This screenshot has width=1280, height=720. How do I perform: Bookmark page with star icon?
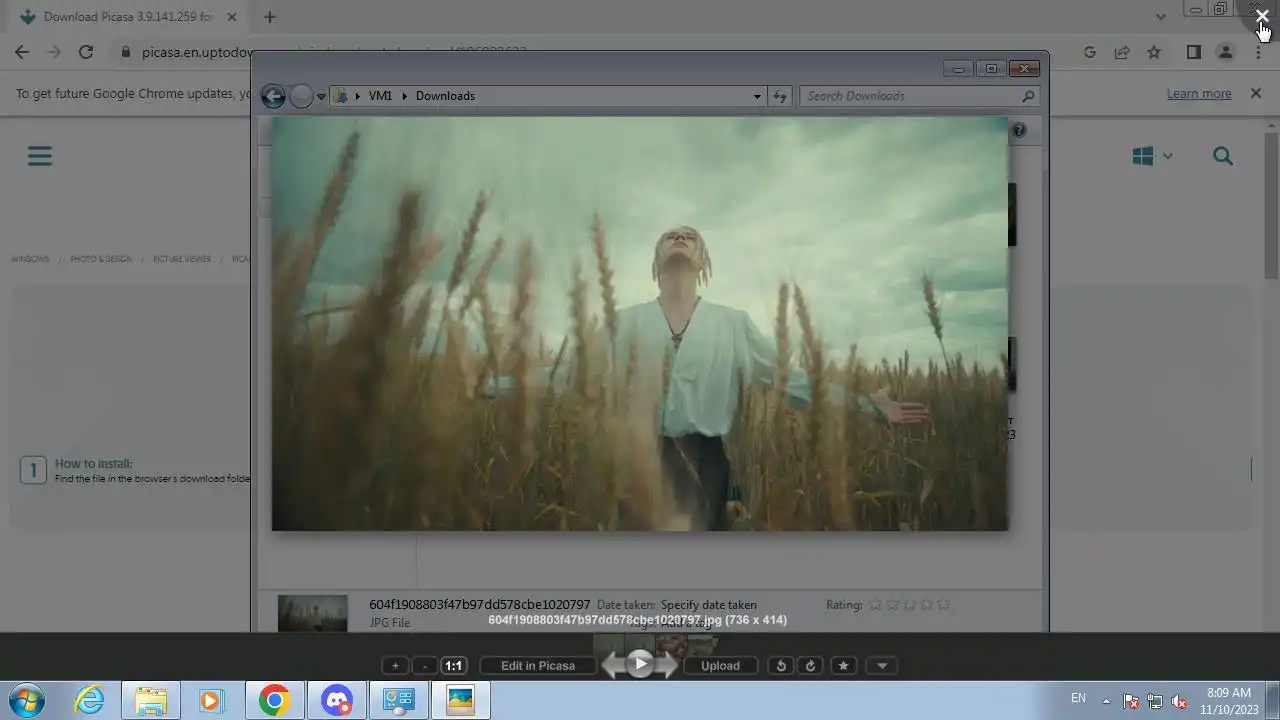click(1154, 52)
